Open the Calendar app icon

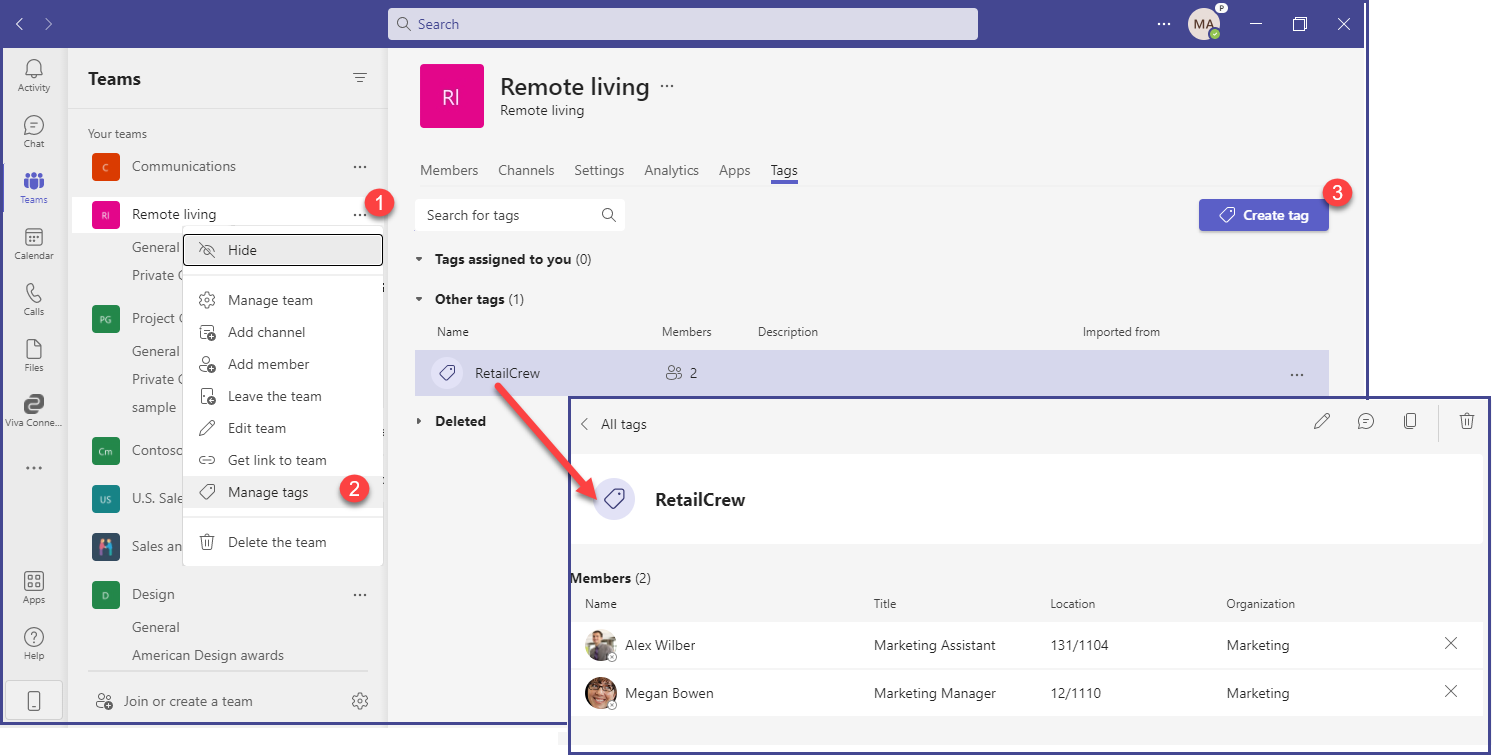click(33, 244)
